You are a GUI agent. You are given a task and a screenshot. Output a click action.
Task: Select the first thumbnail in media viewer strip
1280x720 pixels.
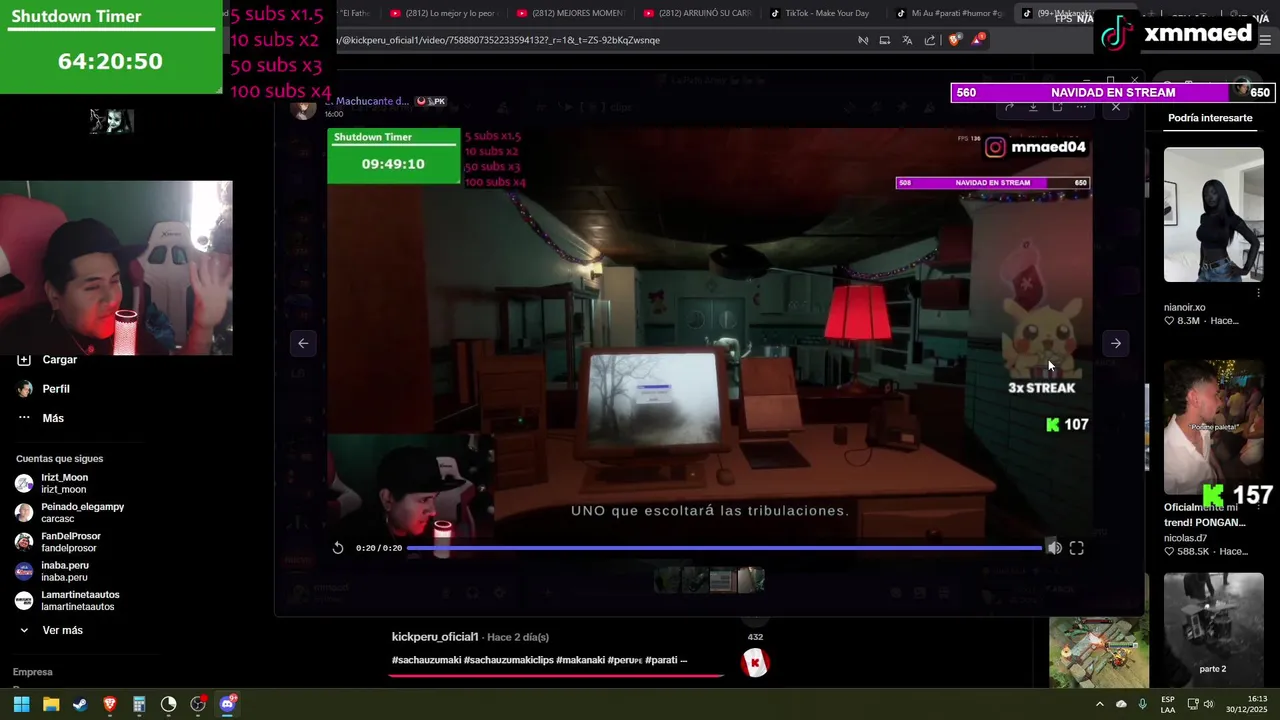[x=667, y=580]
